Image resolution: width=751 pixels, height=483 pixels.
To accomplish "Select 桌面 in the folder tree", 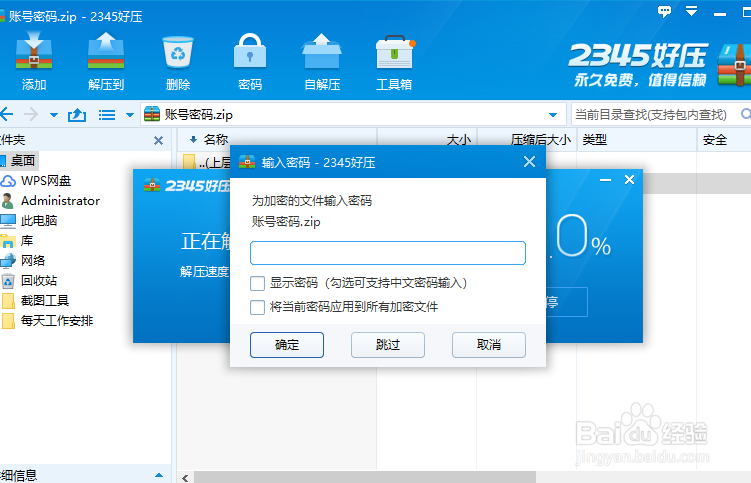I will tap(23, 161).
